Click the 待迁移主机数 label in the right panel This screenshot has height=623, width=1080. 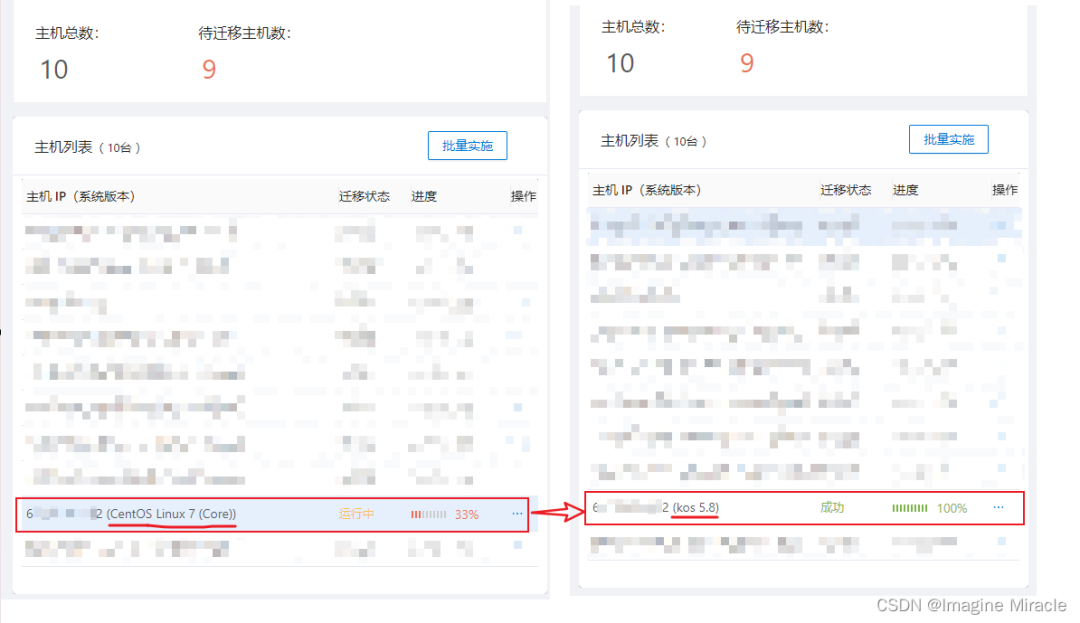pos(782,27)
